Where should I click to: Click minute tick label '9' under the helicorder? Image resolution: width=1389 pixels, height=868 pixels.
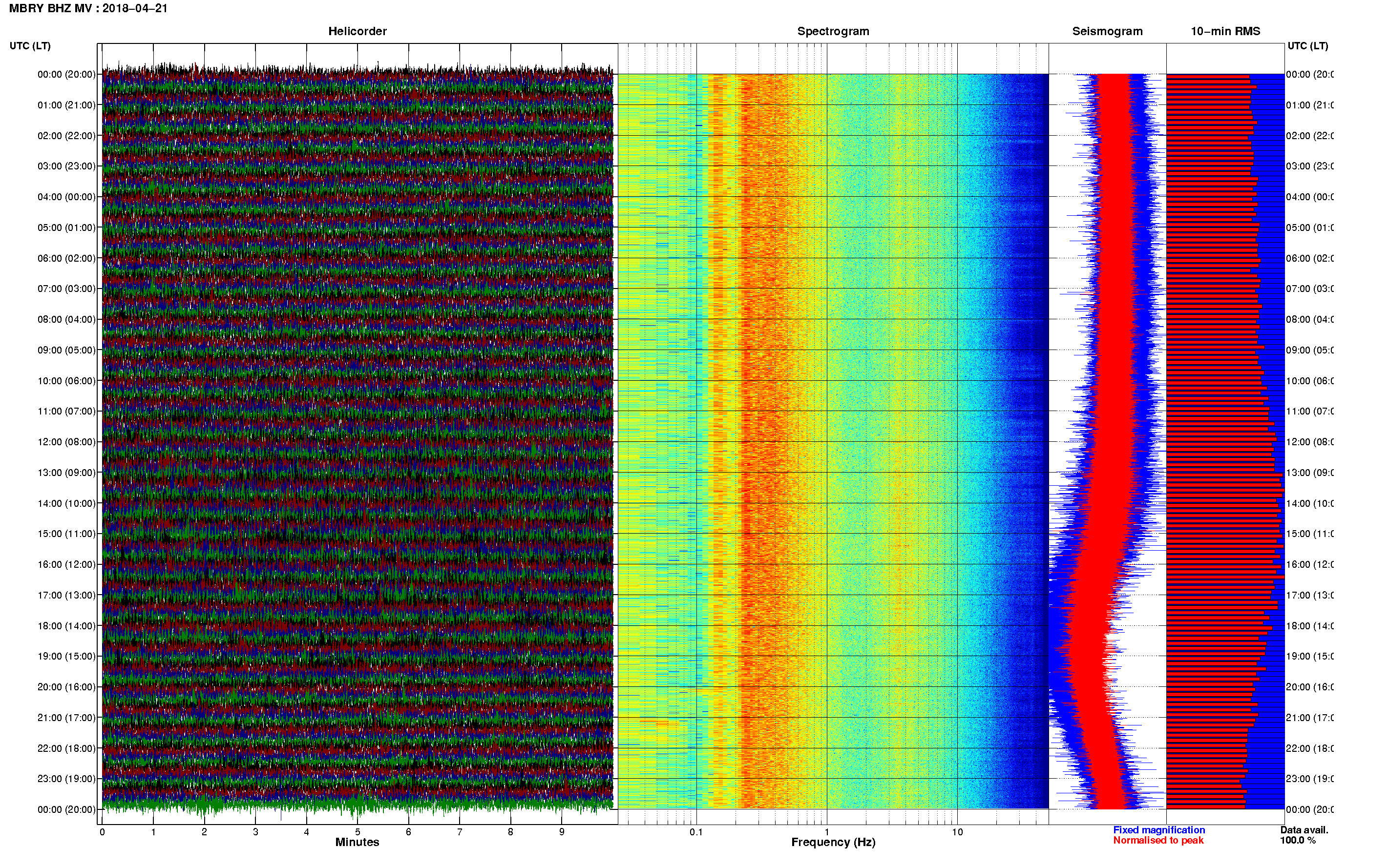pyautogui.click(x=562, y=832)
